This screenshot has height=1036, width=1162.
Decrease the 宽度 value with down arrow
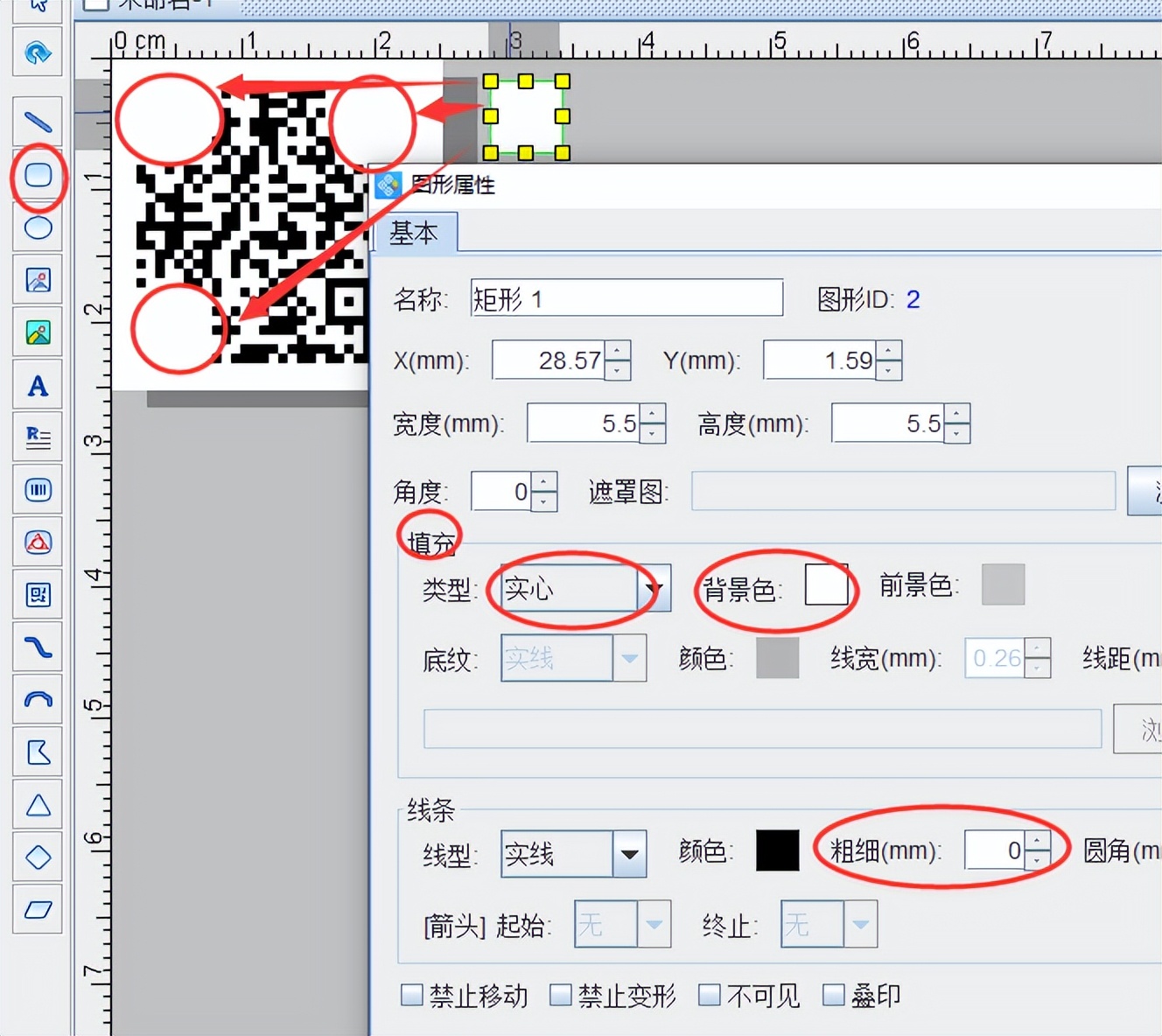point(653,433)
